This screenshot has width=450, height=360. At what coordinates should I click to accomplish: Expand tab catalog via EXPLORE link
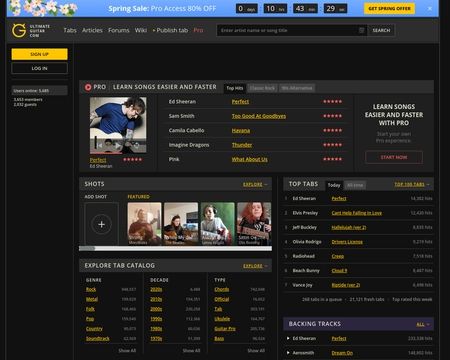(x=255, y=266)
